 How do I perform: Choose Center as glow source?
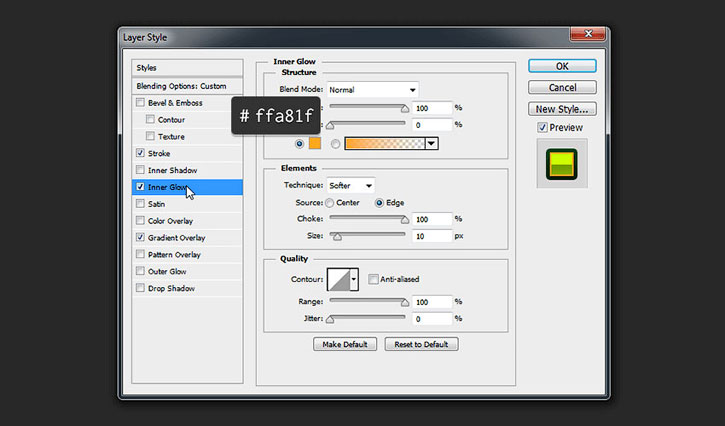[329, 203]
